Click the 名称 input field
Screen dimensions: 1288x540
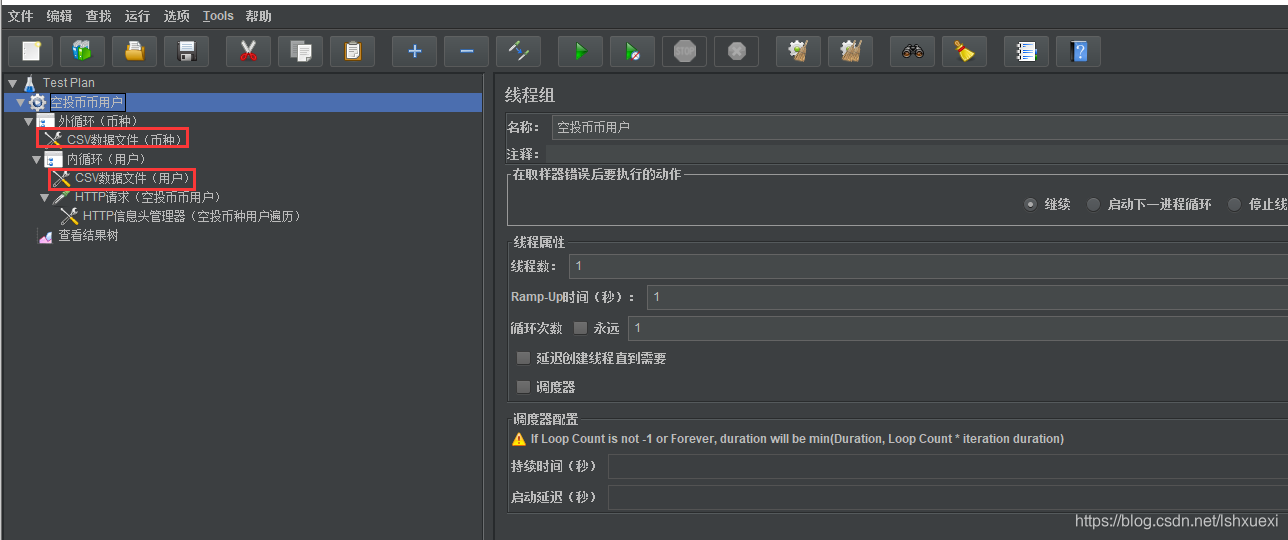coord(919,128)
